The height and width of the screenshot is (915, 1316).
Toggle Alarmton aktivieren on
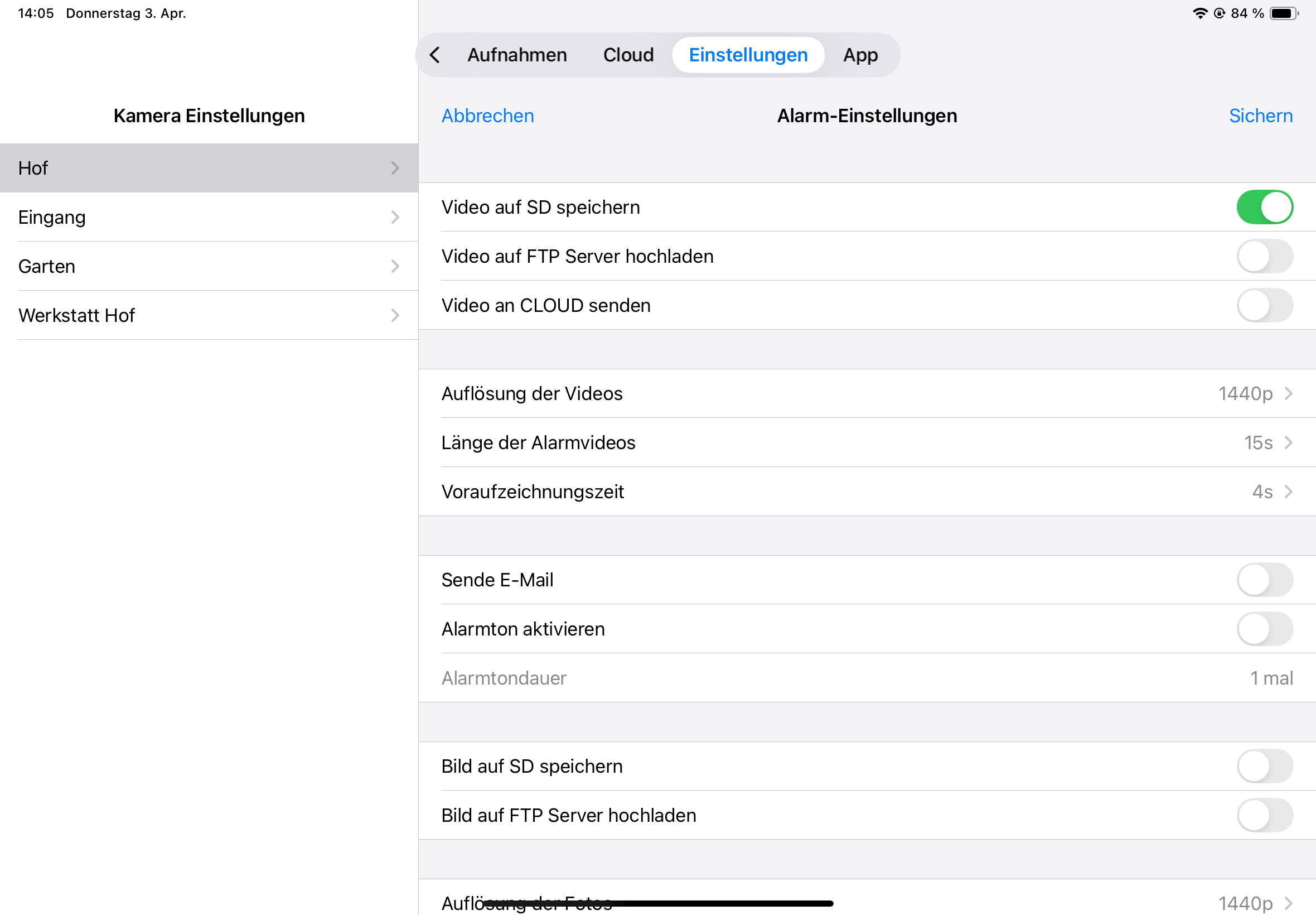[1264, 629]
